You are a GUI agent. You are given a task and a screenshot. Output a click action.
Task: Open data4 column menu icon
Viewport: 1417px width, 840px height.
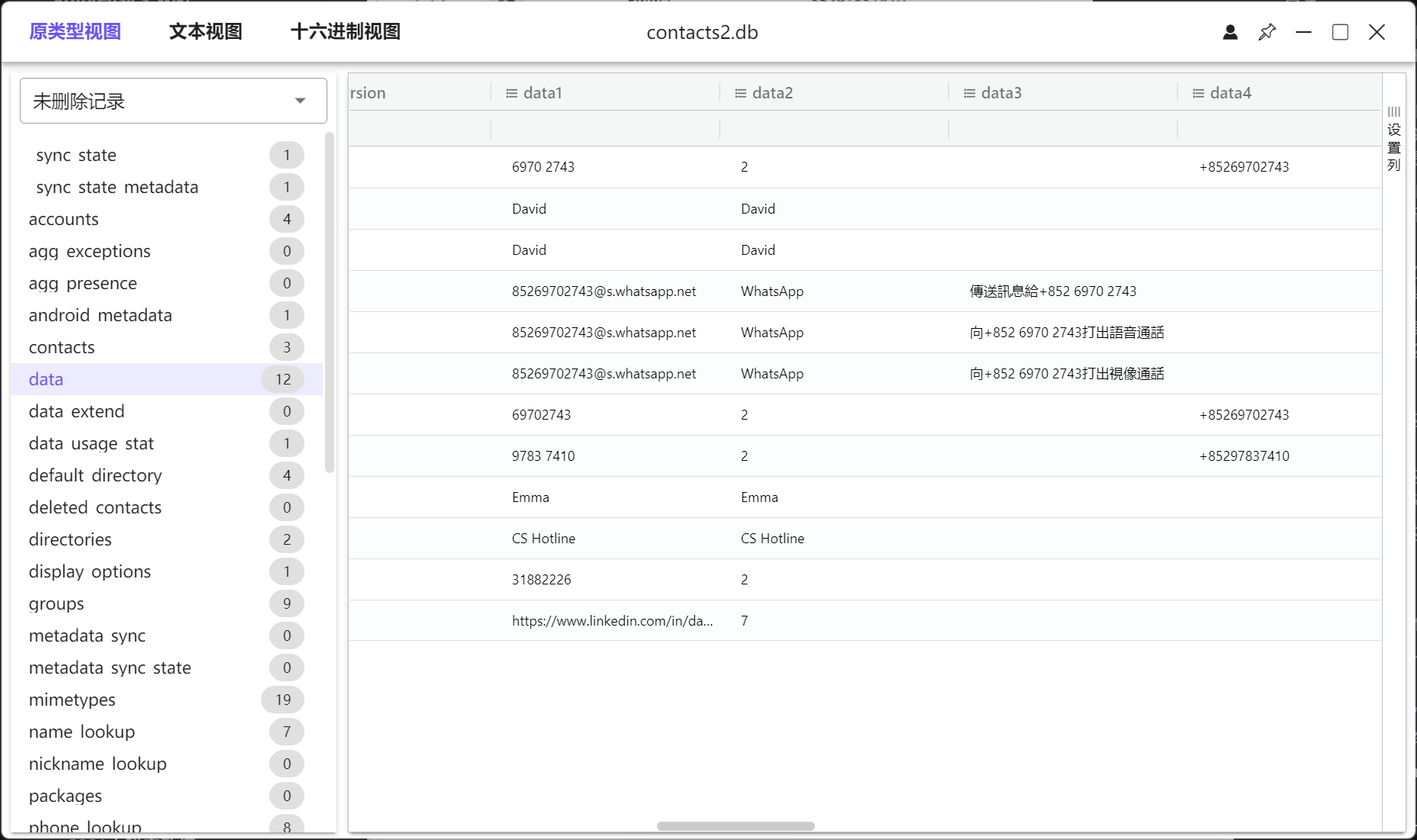[1198, 93]
